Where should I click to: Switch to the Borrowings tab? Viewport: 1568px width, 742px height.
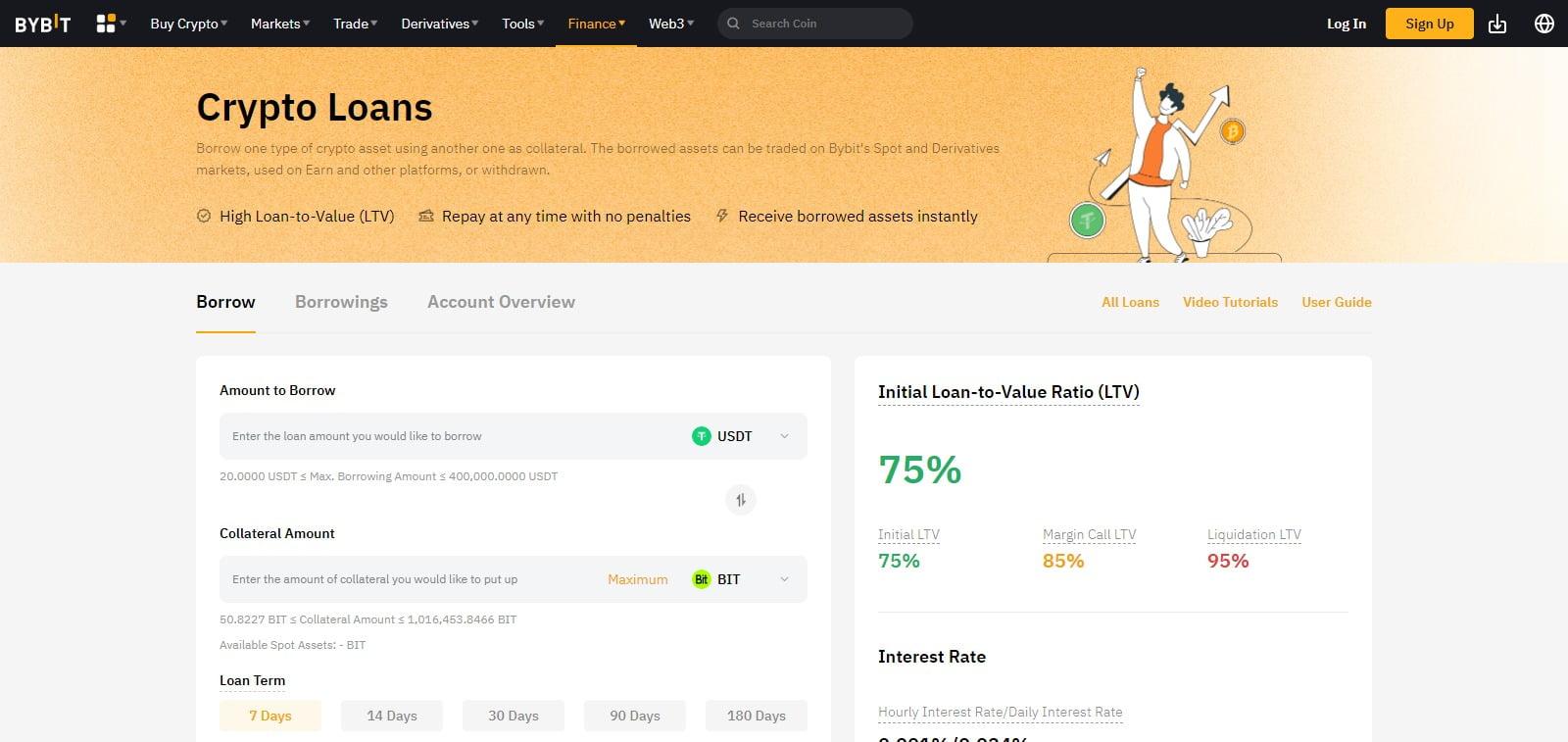click(x=341, y=302)
